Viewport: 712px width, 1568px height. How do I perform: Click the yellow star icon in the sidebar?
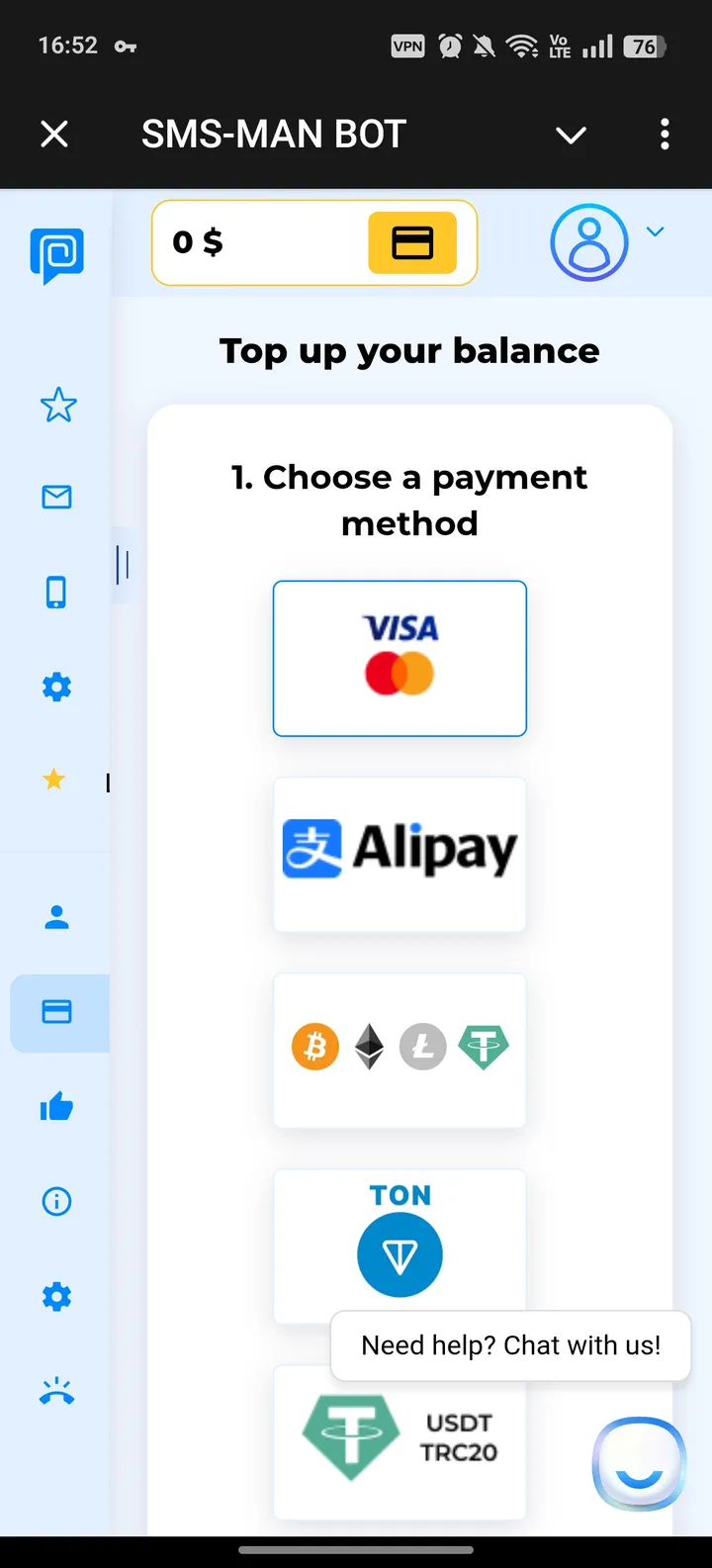coord(54,780)
